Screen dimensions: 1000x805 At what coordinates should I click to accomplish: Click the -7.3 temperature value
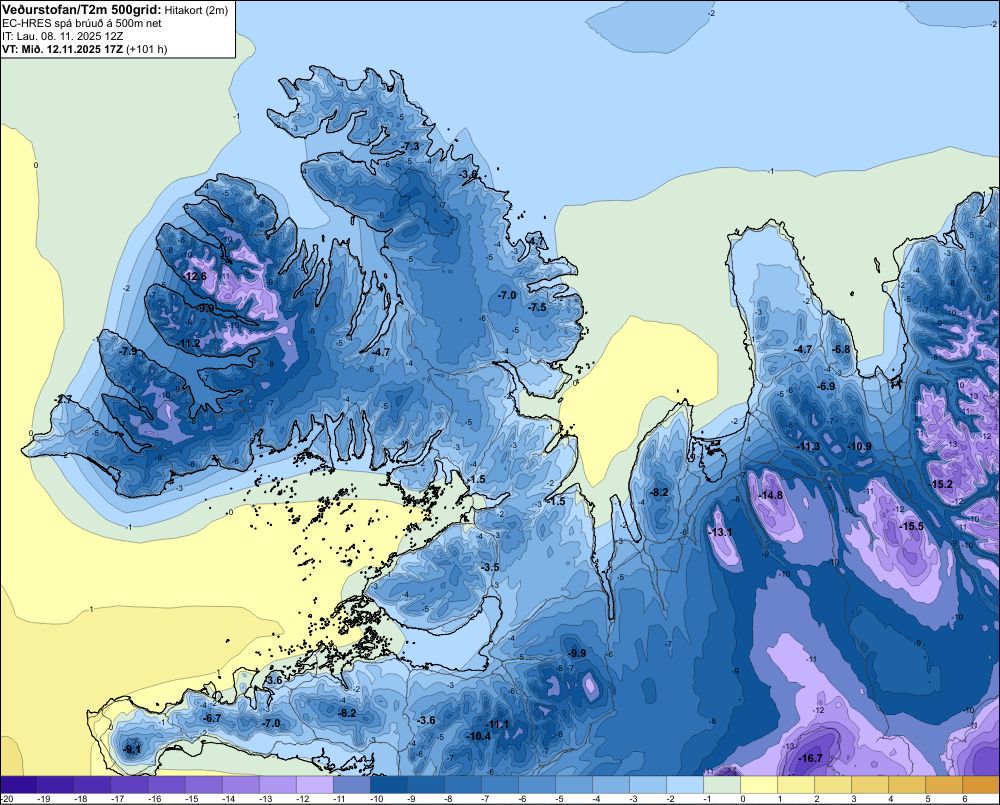pos(411,146)
